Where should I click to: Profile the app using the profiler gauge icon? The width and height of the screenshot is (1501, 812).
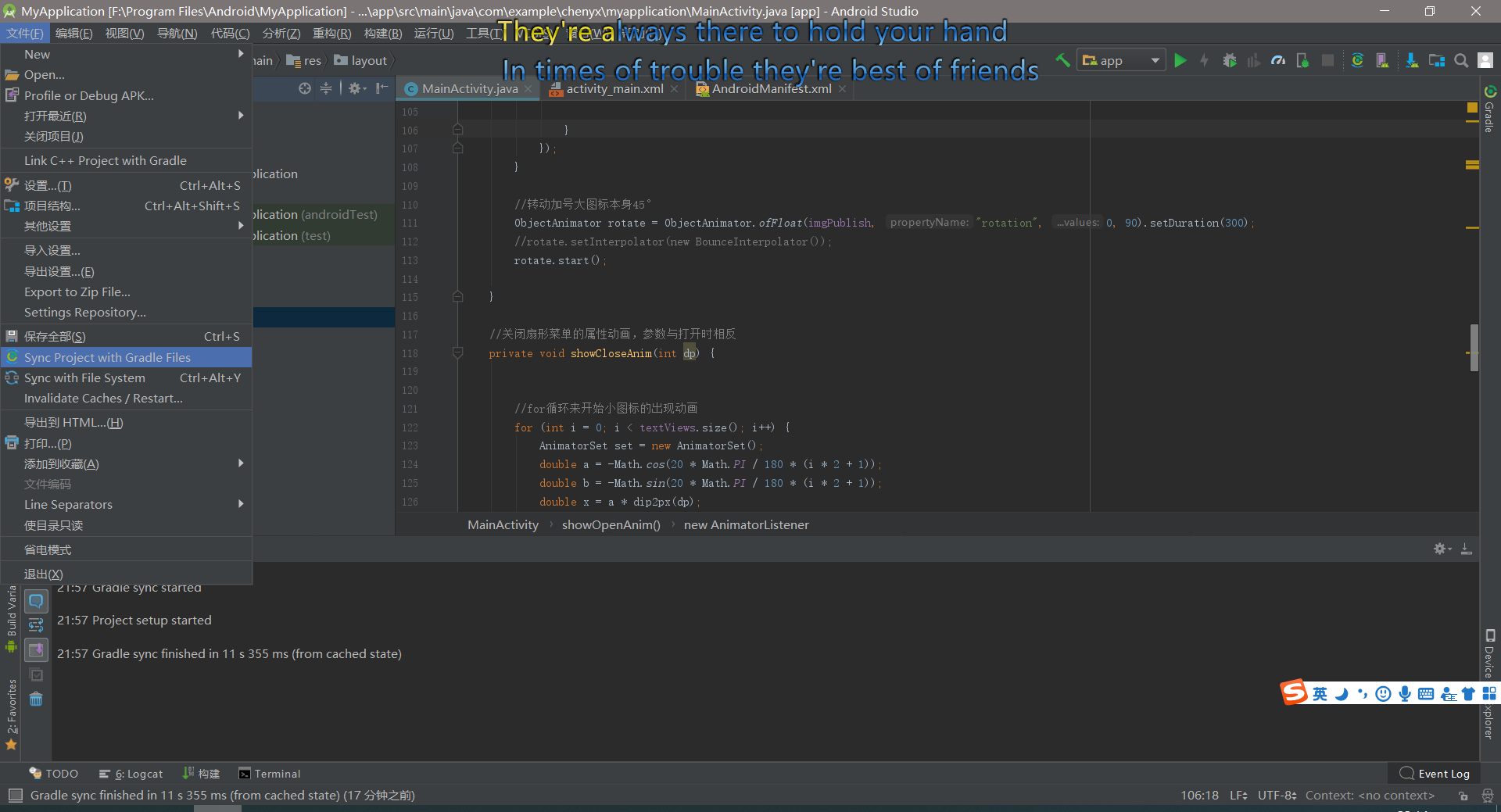pyautogui.click(x=1280, y=60)
